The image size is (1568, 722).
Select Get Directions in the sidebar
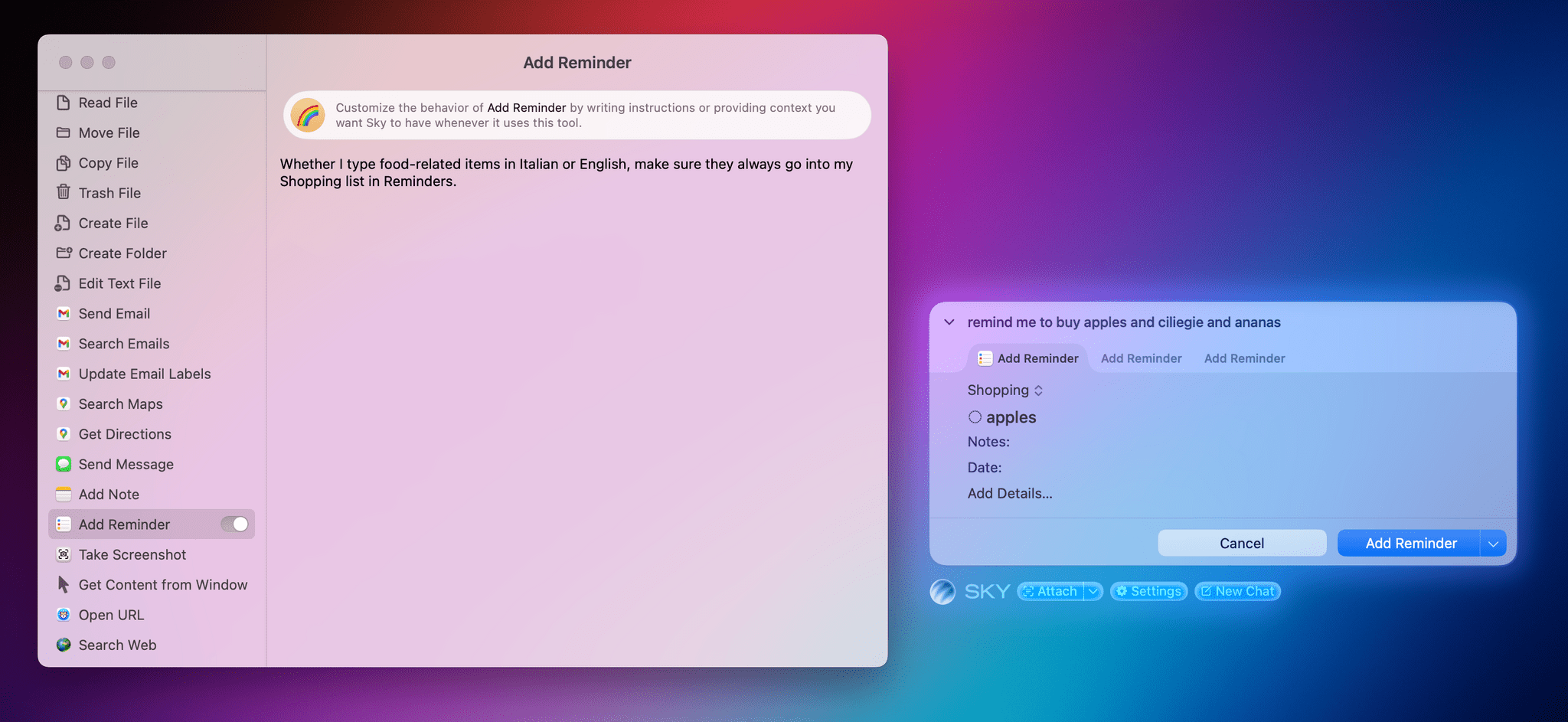152,434
